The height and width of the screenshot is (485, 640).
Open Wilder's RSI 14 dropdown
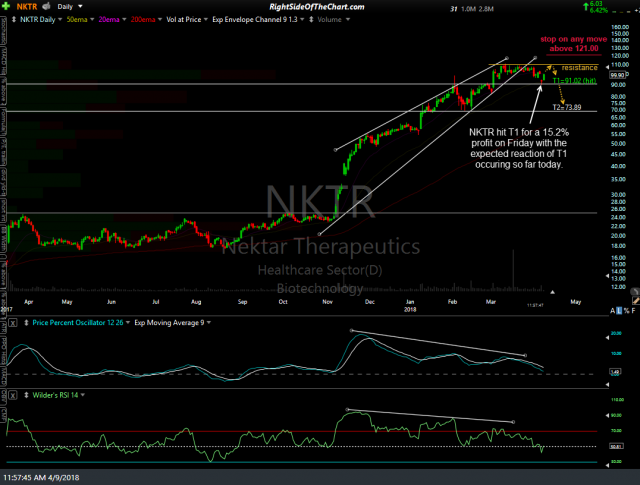pyautogui.click(x=58, y=395)
